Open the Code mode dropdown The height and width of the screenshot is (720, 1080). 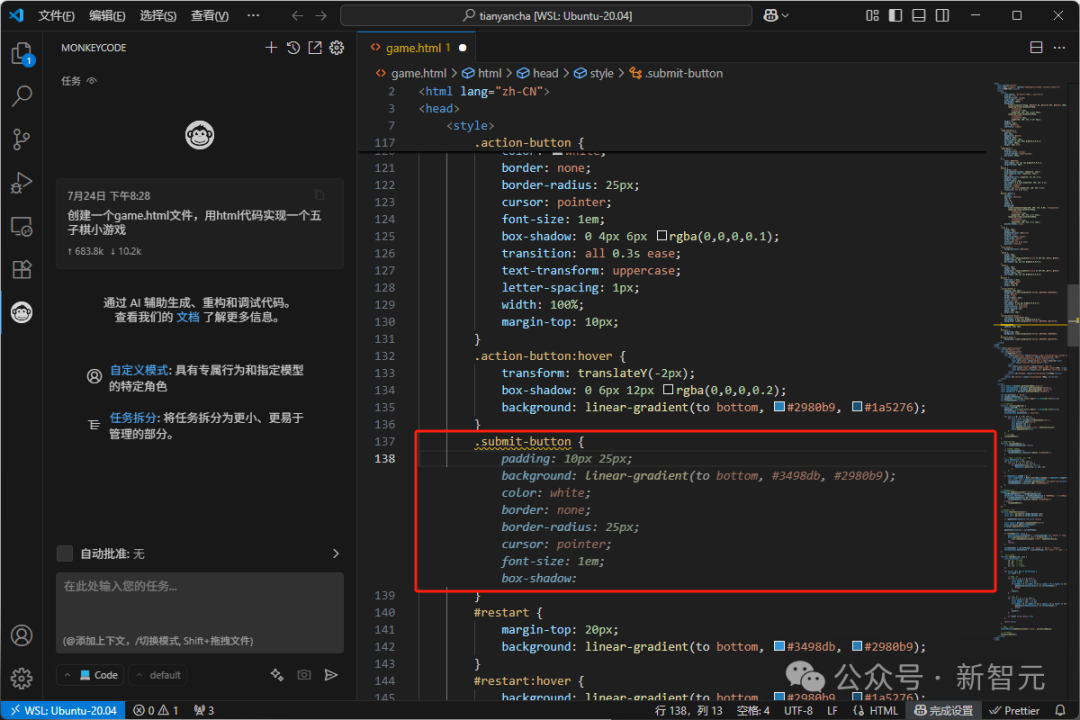(x=91, y=675)
